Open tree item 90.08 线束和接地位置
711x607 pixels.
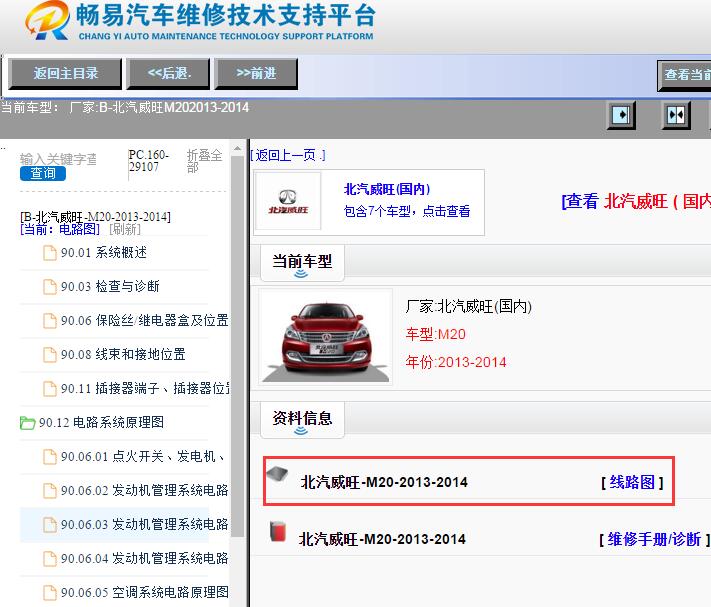(123, 355)
